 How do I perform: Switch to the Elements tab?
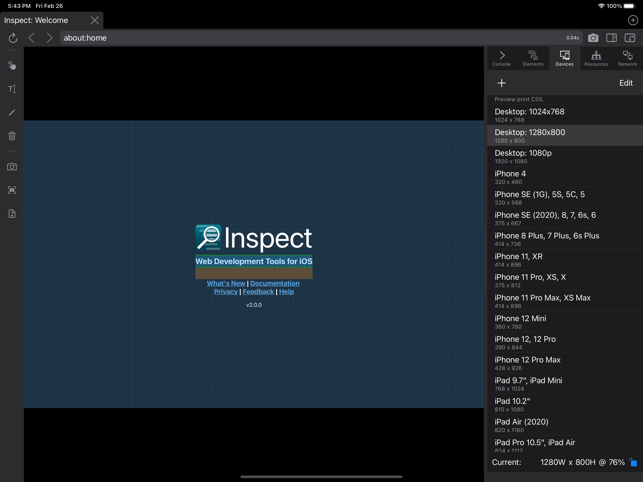tap(533, 59)
